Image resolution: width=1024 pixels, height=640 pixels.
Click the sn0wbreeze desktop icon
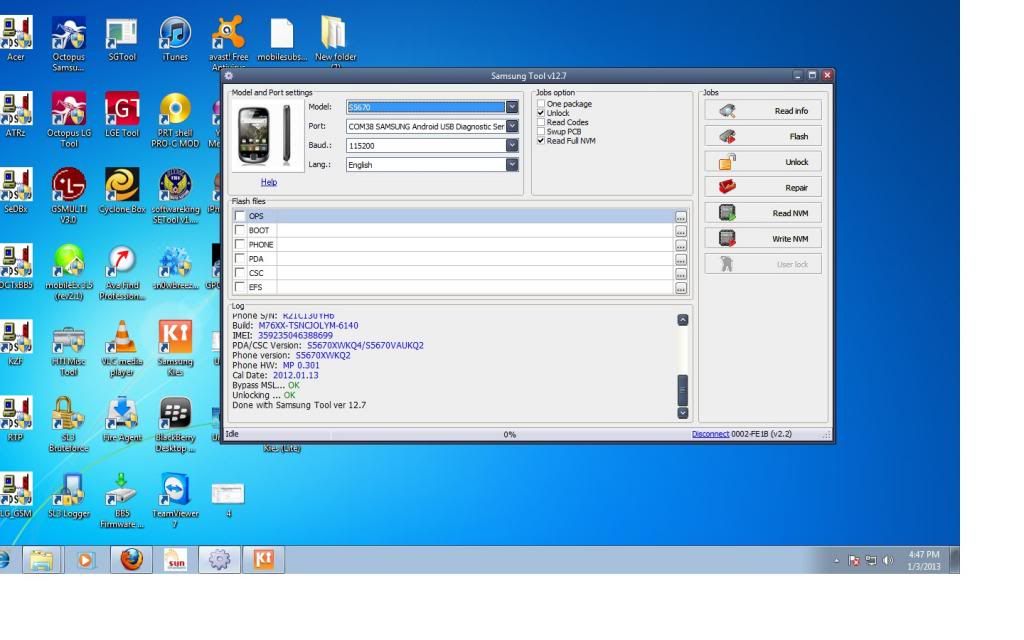(x=175, y=268)
